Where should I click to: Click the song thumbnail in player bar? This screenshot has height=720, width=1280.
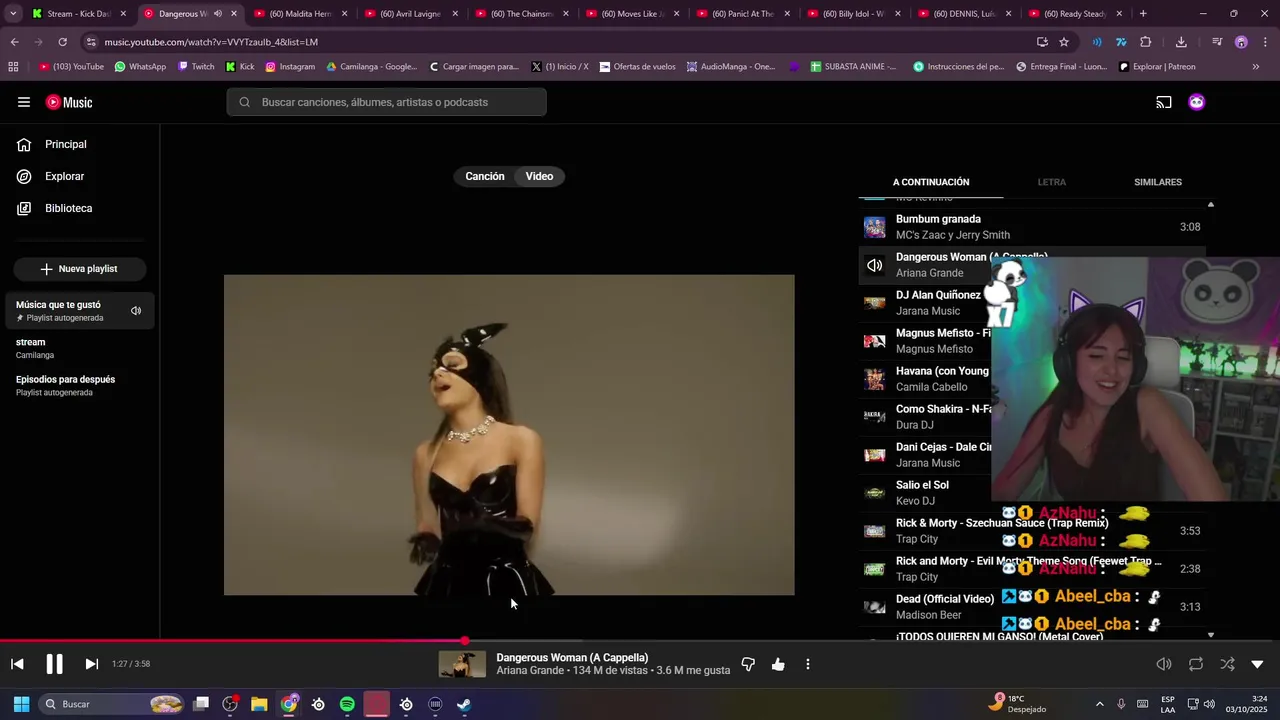point(462,664)
